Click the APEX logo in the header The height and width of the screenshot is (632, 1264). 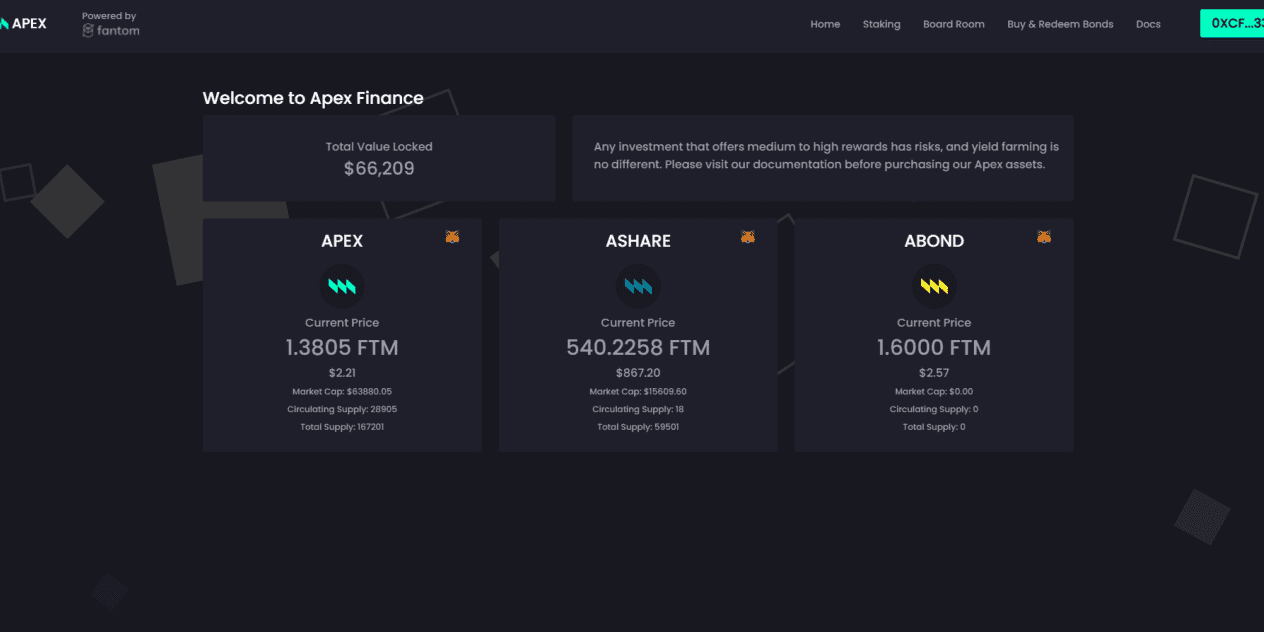click(x=22, y=24)
